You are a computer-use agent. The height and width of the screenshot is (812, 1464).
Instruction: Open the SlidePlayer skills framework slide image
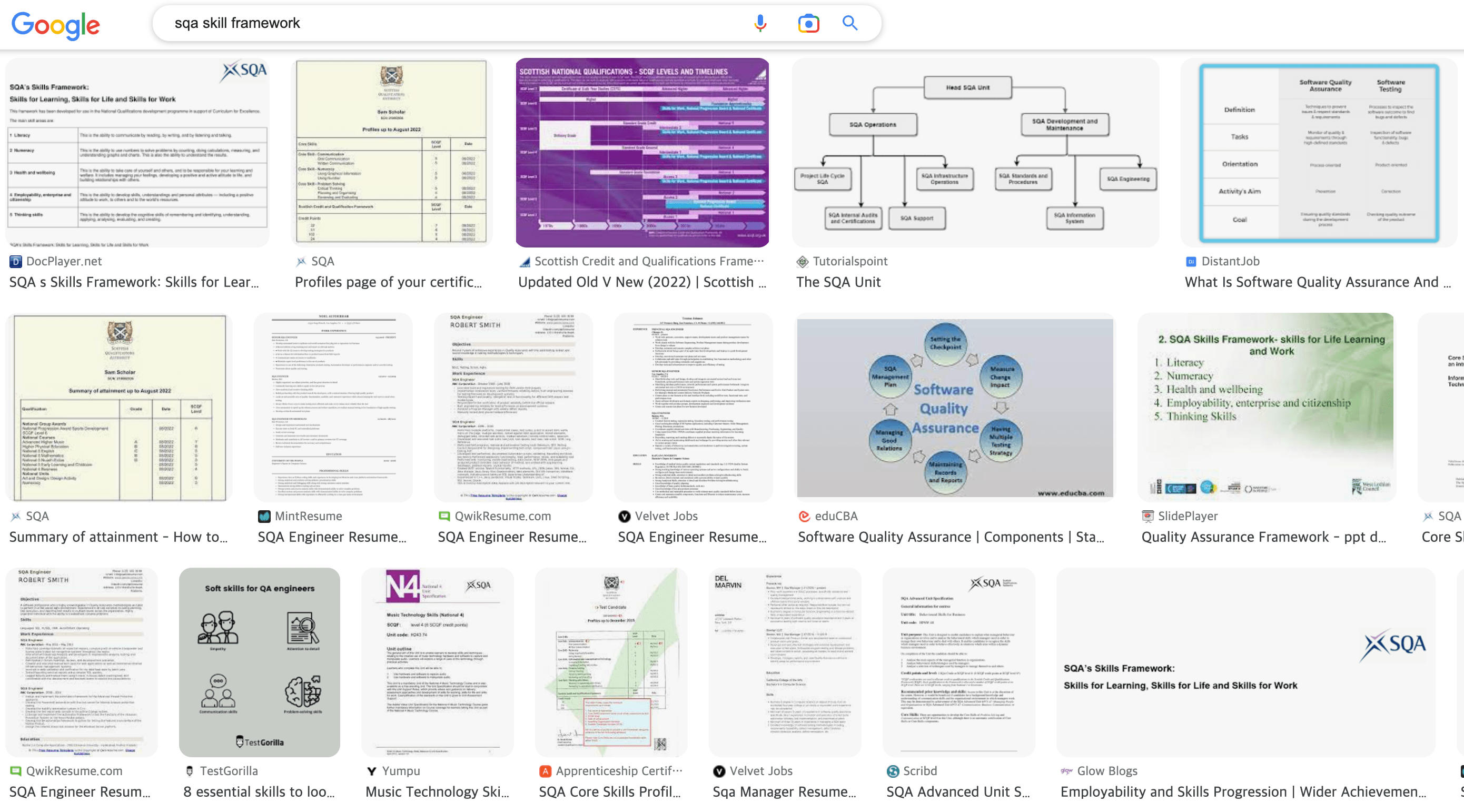(x=1266, y=408)
